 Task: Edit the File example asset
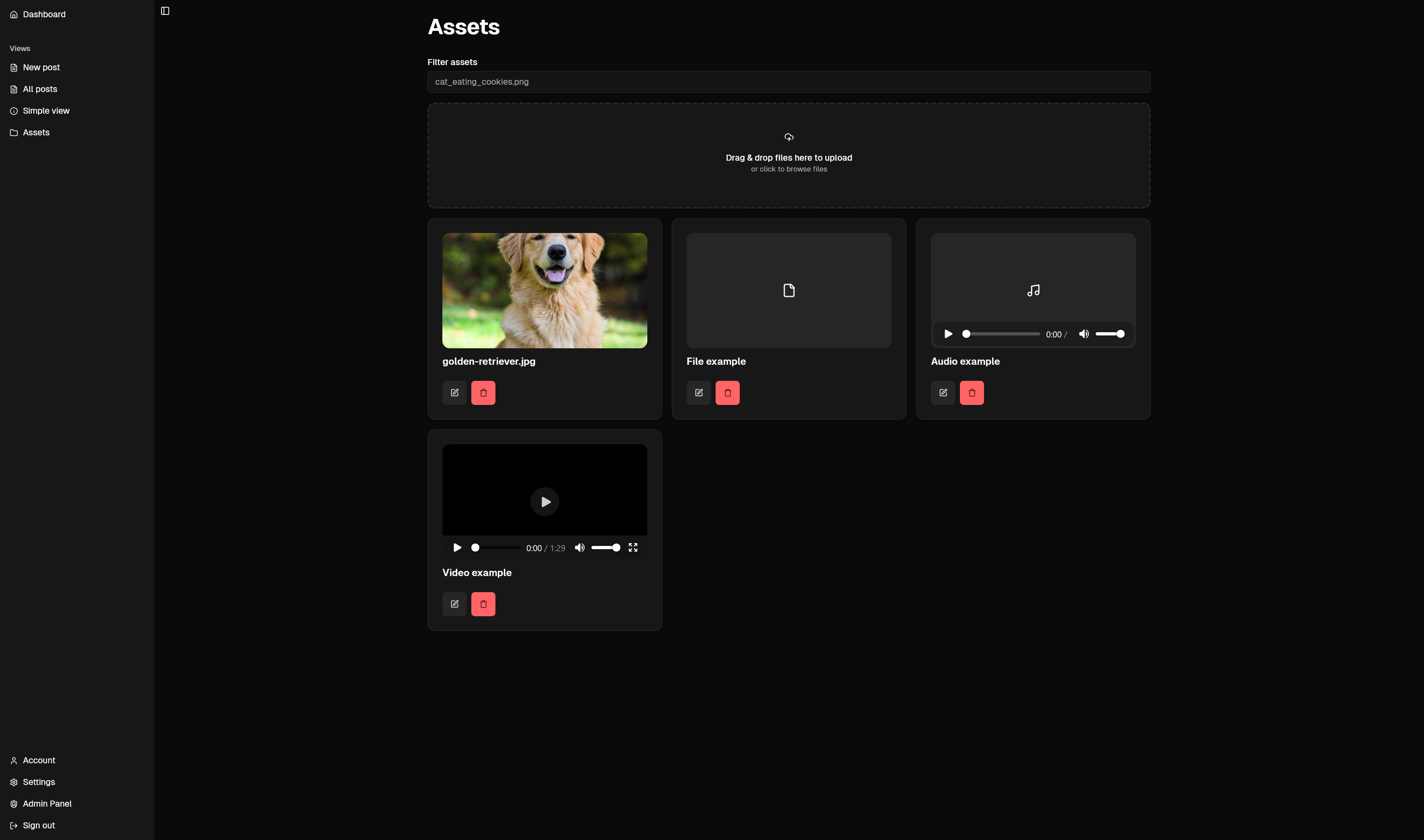click(x=698, y=393)
